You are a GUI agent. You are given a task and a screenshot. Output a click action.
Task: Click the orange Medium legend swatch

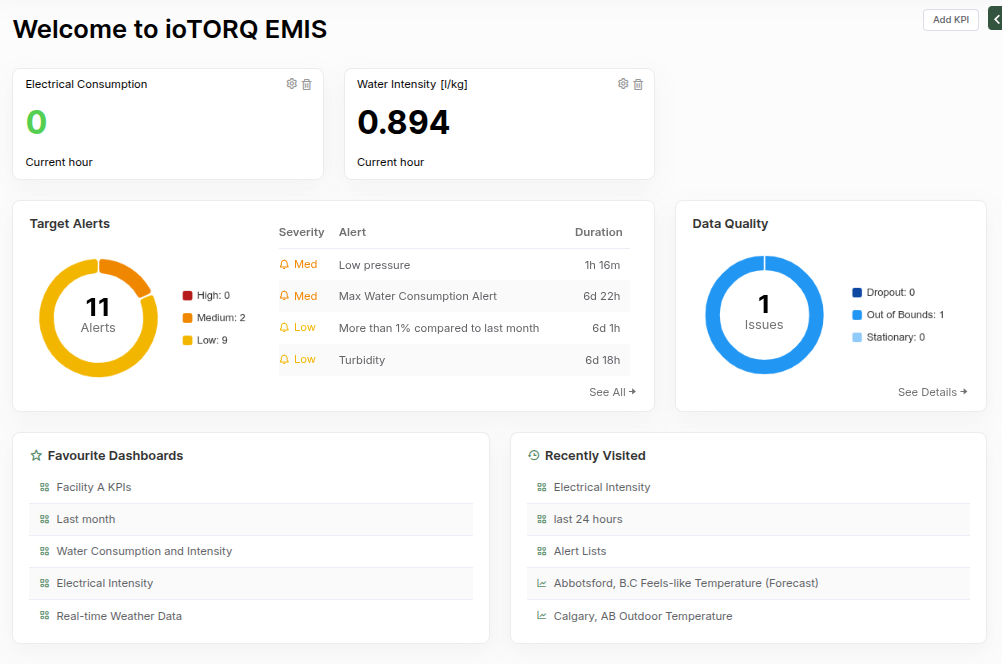[187, 318]
